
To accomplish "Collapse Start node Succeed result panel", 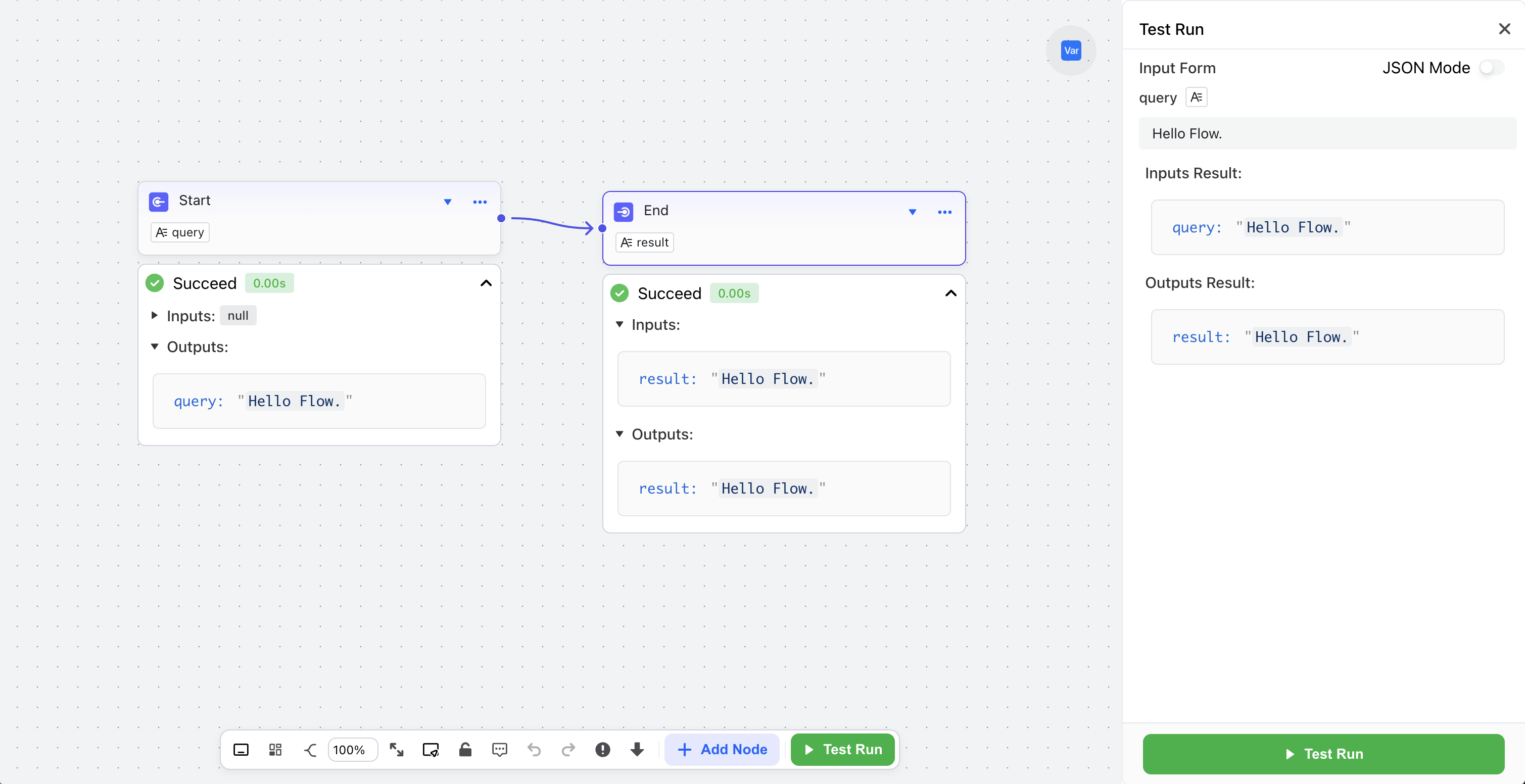I will click(x=486, y=283).
